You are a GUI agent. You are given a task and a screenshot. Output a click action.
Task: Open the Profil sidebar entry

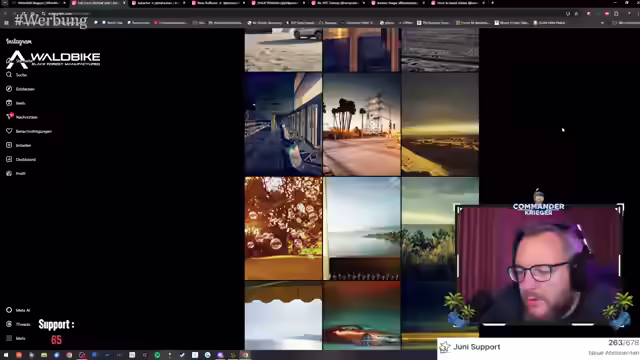[x=16, y=173]
